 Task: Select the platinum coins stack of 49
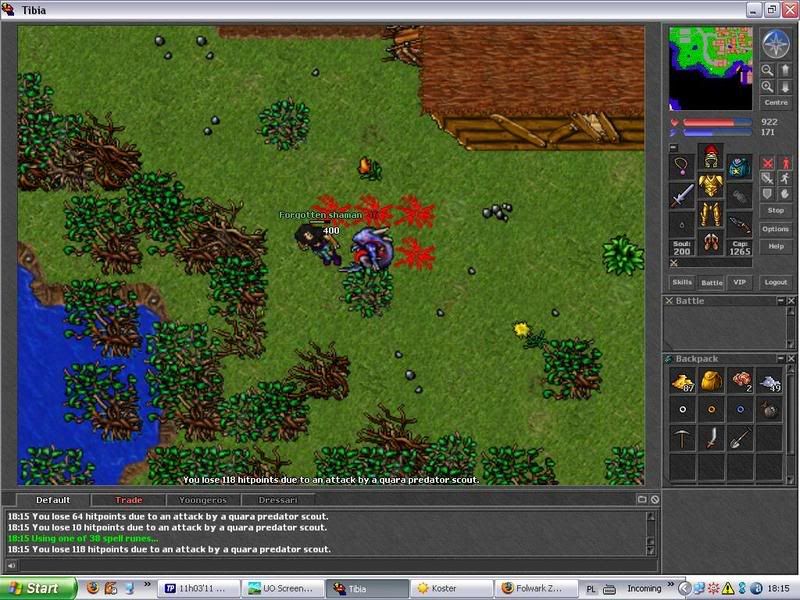pos(769,381)
